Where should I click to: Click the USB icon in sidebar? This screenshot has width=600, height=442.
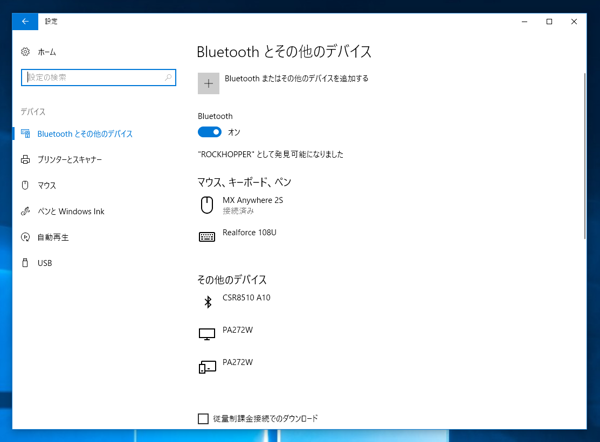coord(25,263)
